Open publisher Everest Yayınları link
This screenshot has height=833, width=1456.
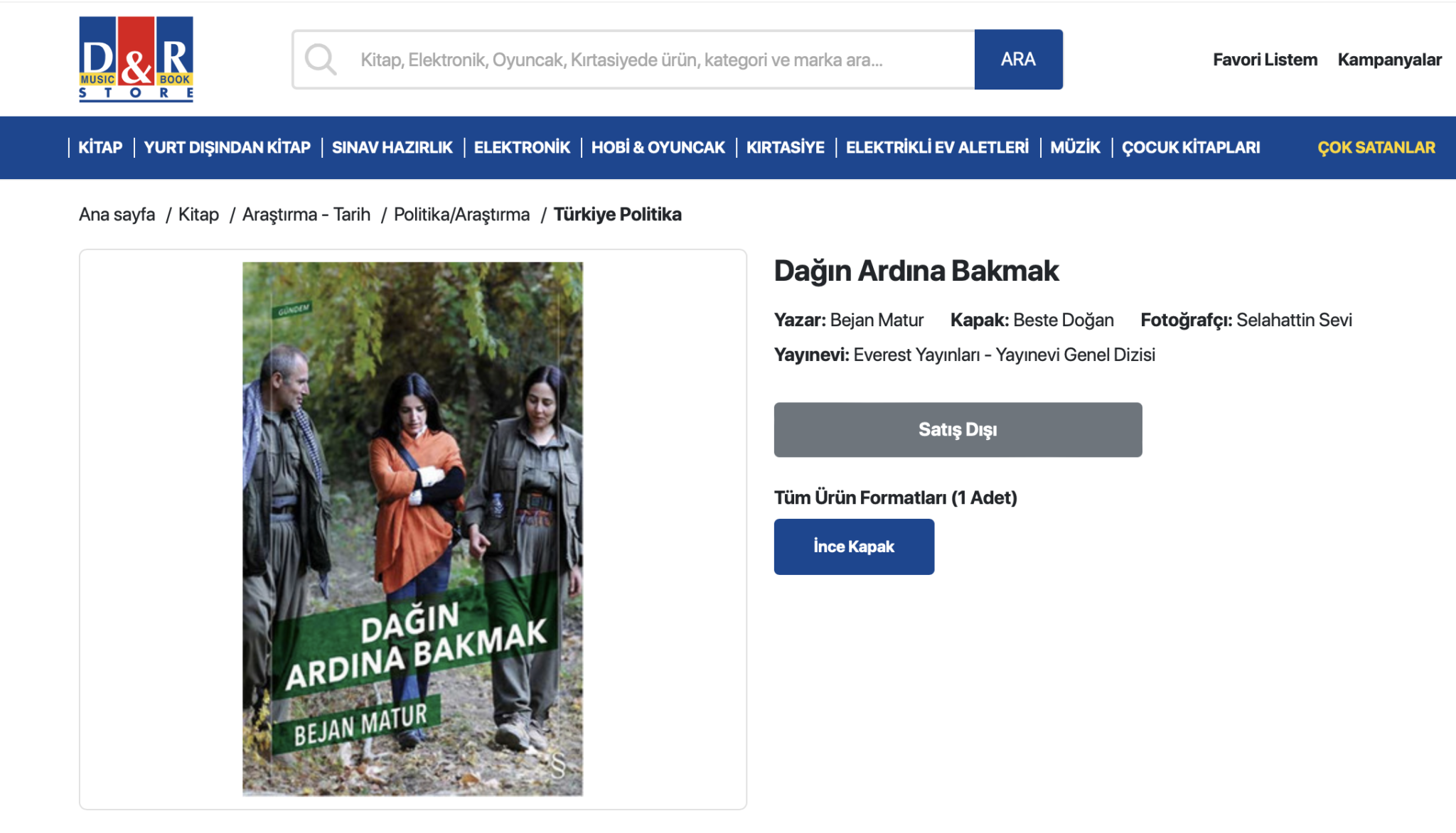[916, 355]
